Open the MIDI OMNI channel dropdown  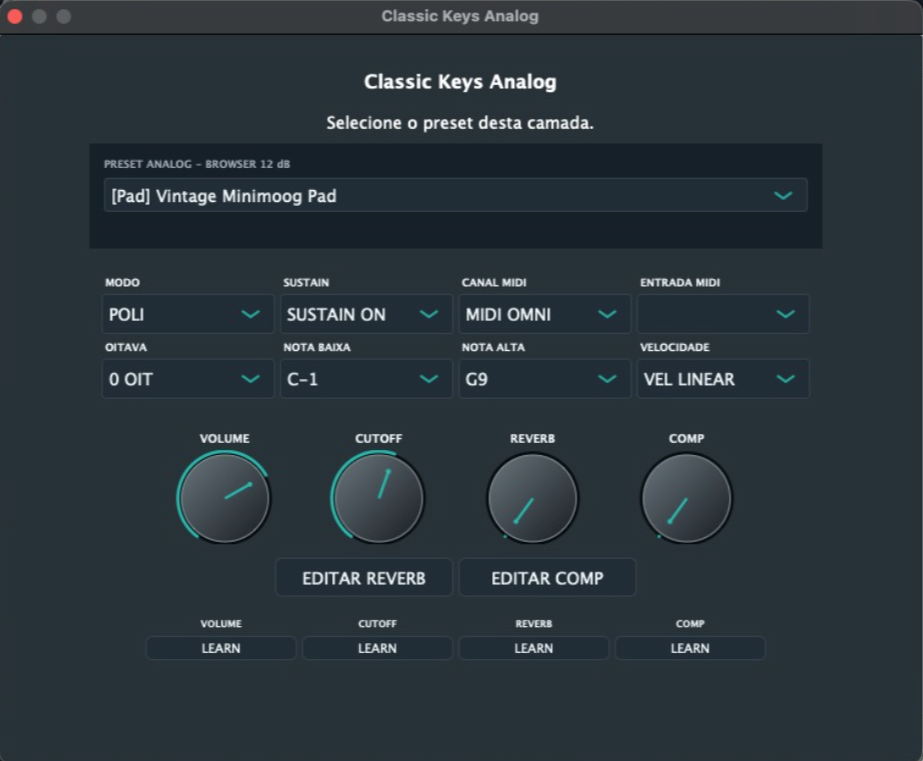[544, 314]
